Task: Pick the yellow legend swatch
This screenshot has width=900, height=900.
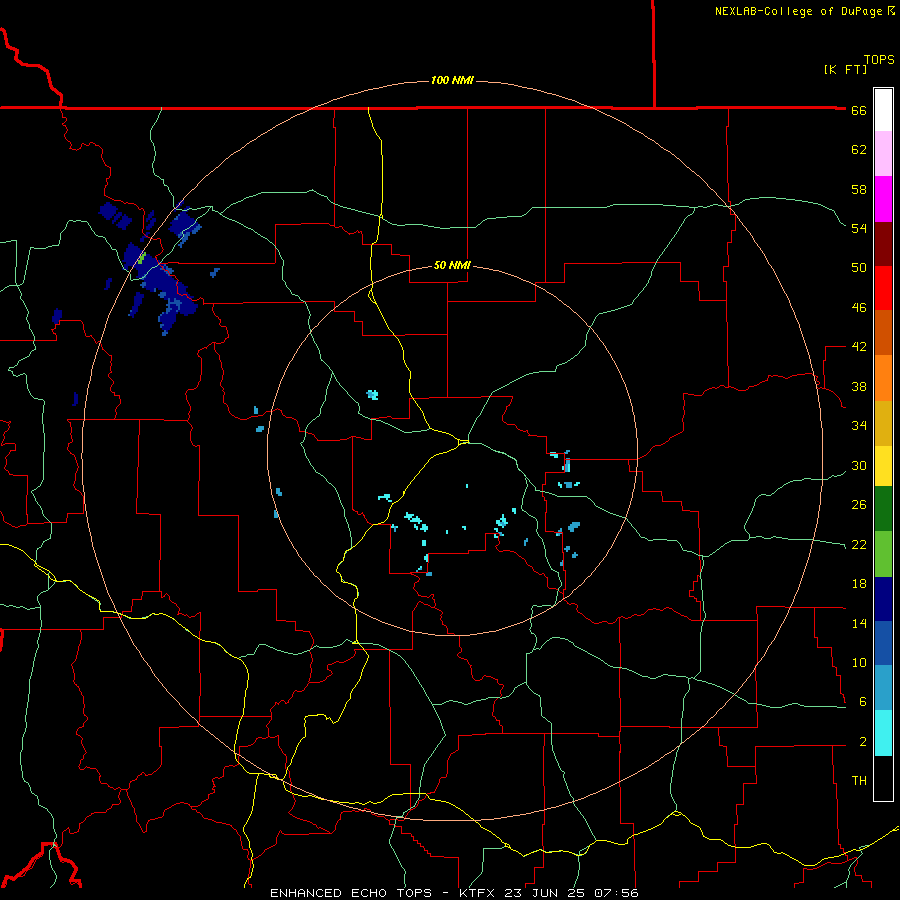Action: 883,466
